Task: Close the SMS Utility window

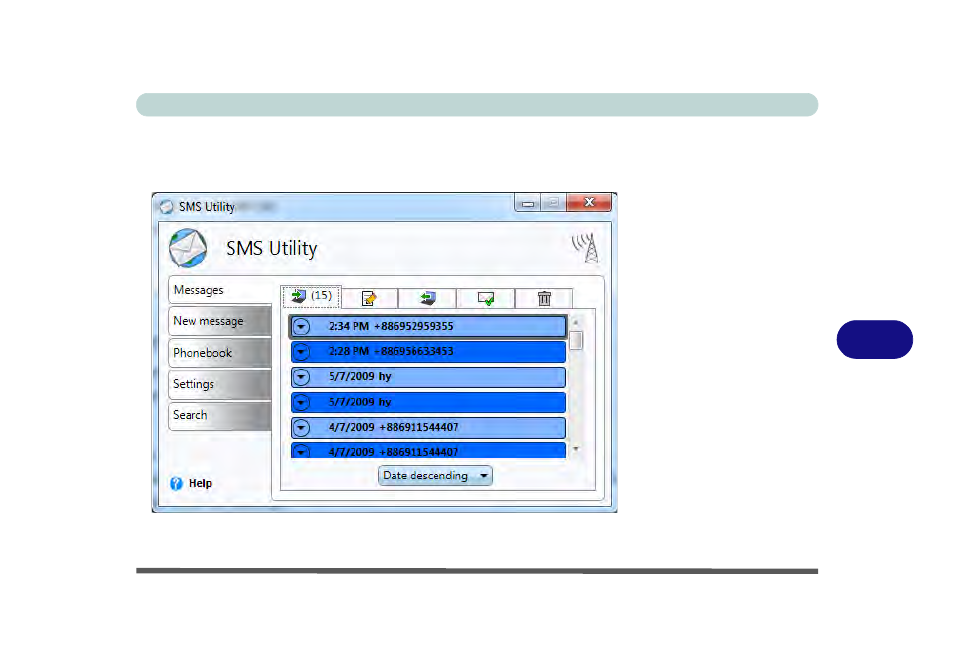Action: tap(589, 203)
